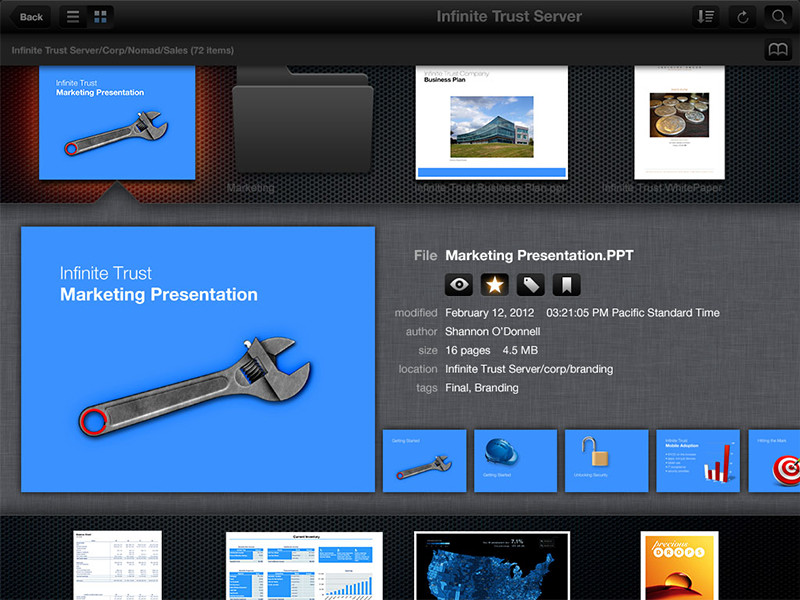Bookmark the Marketing Presentation file
This screenshot has width=800, height=600.
coord(565,285)
